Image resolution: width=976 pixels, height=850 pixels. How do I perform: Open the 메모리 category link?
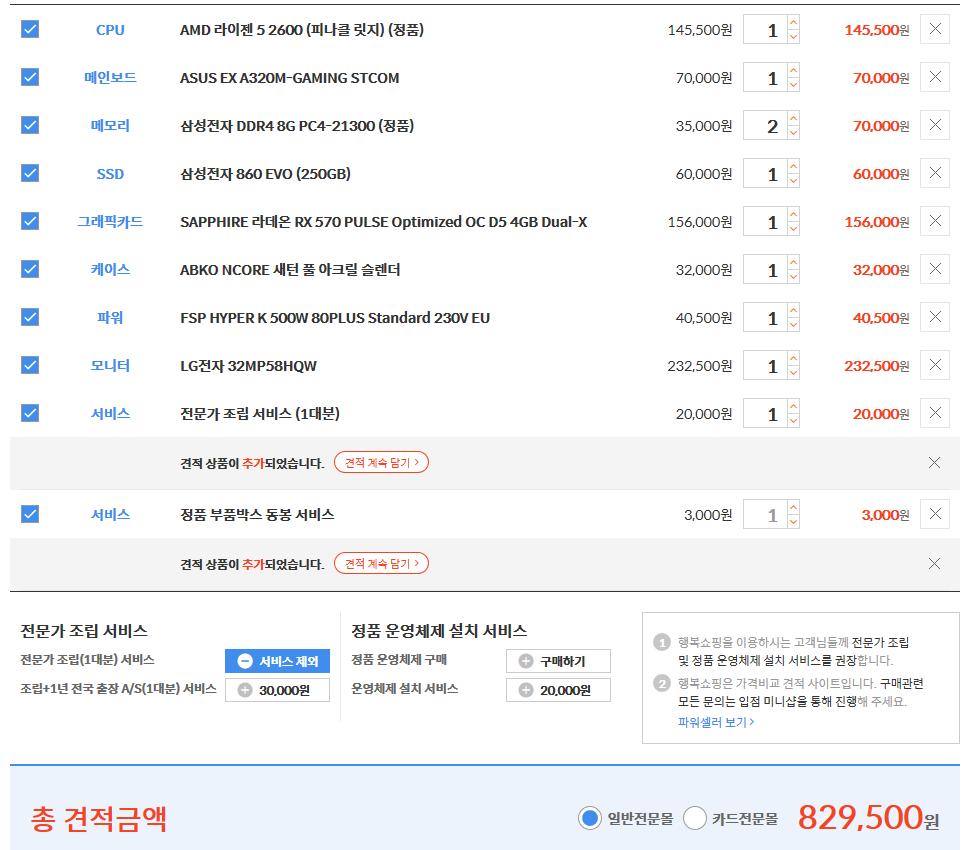click(x=110, y=126)
